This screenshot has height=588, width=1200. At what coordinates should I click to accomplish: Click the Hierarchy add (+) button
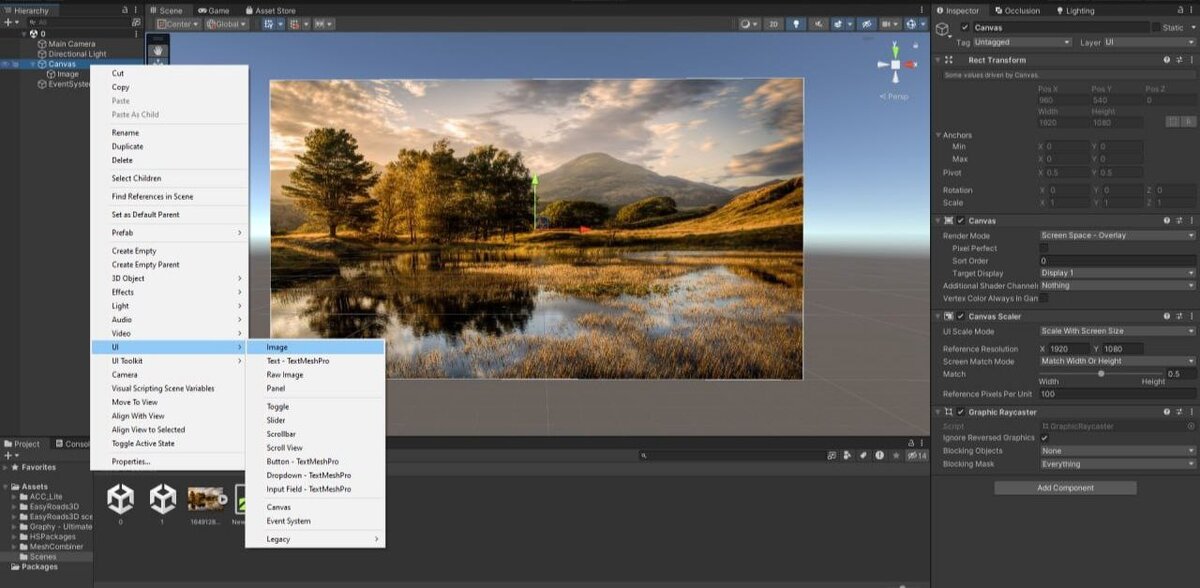point(8,22)
